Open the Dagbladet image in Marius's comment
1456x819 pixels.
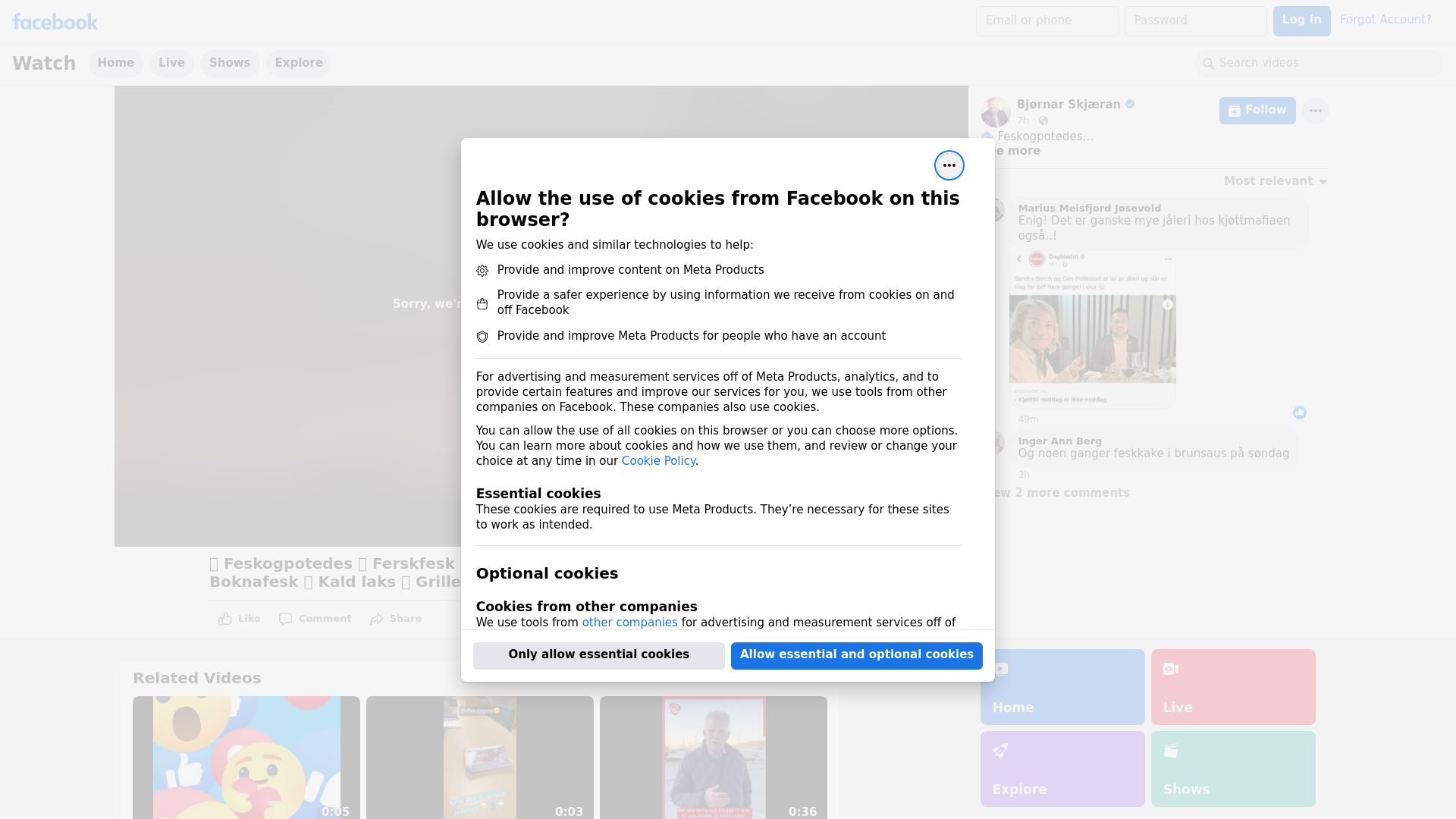click(x=1092, y=330)
